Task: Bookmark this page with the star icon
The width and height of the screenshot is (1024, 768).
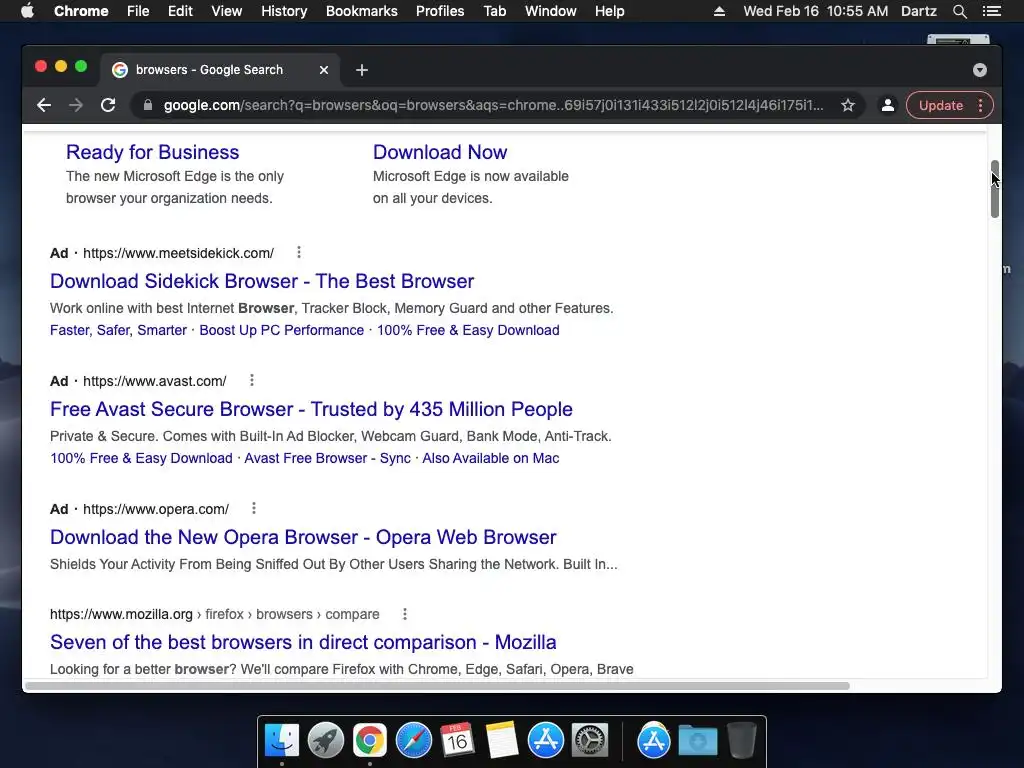Action: click(848, 105)
